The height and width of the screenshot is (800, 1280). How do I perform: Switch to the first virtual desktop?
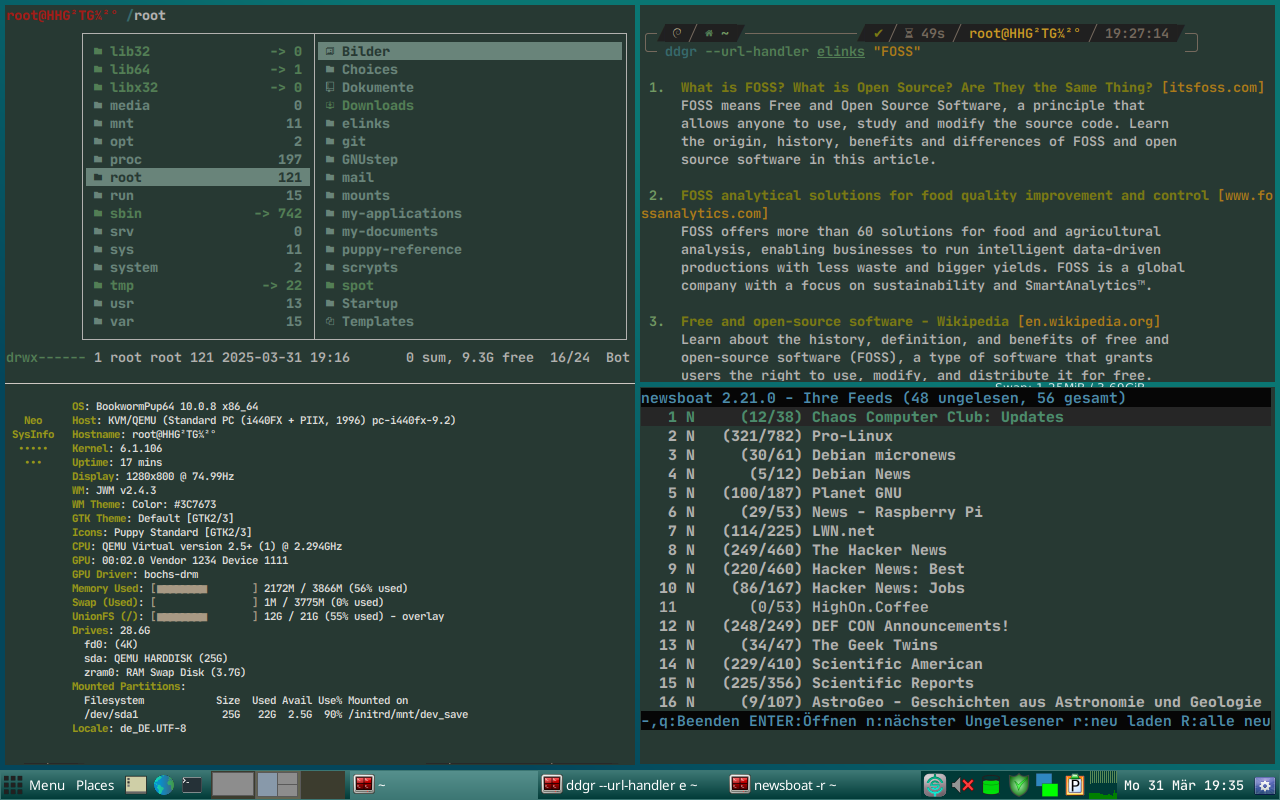pos(233,784)
